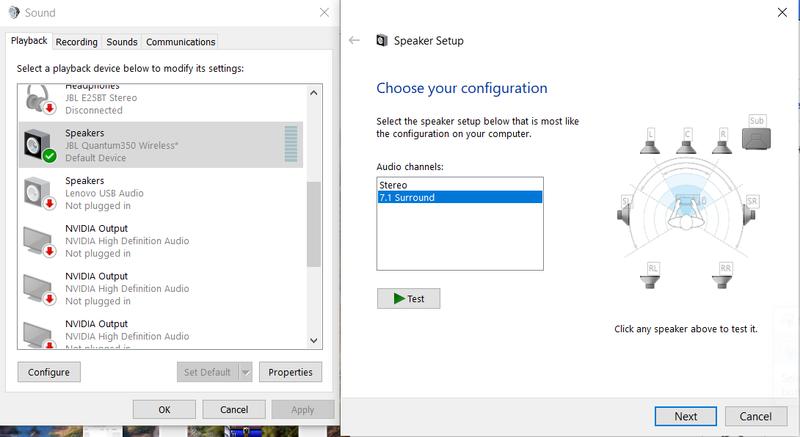Image resolution: width=800 pixels, height=437 pixels.
Task: Close the Sound dialog window
Action: (324, 12)
